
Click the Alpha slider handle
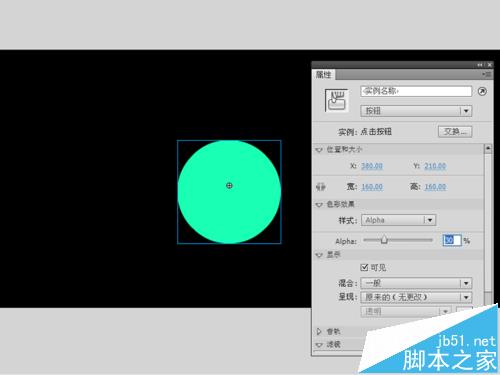(x=384, y=240)
